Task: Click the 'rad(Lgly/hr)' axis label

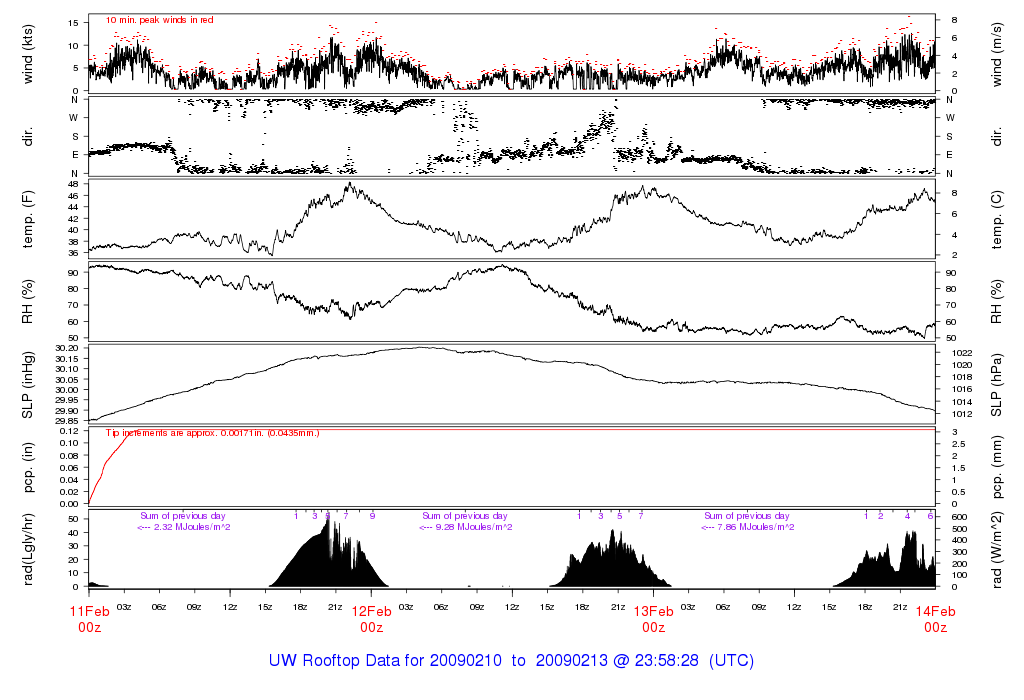Action: click(x=27, y=550)
